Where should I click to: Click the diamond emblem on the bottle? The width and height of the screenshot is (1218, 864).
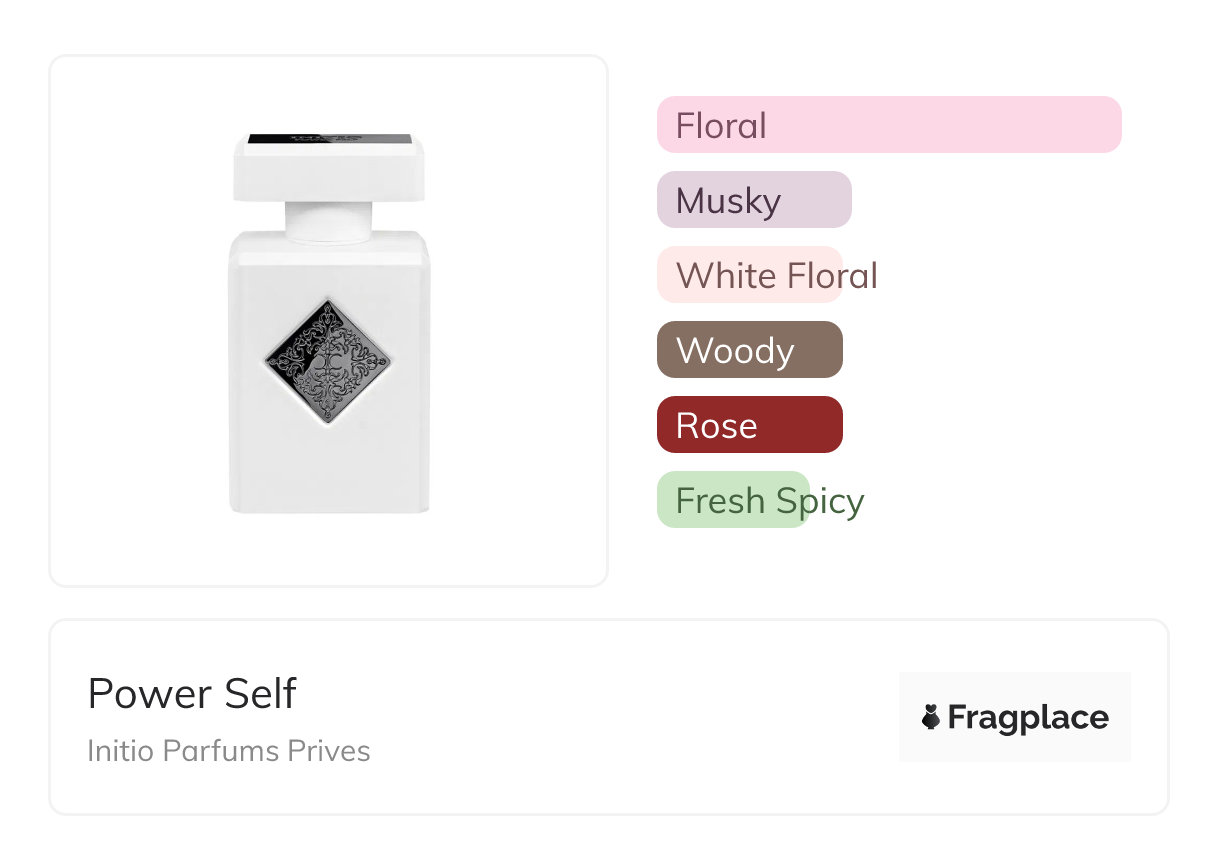[329, 364]
